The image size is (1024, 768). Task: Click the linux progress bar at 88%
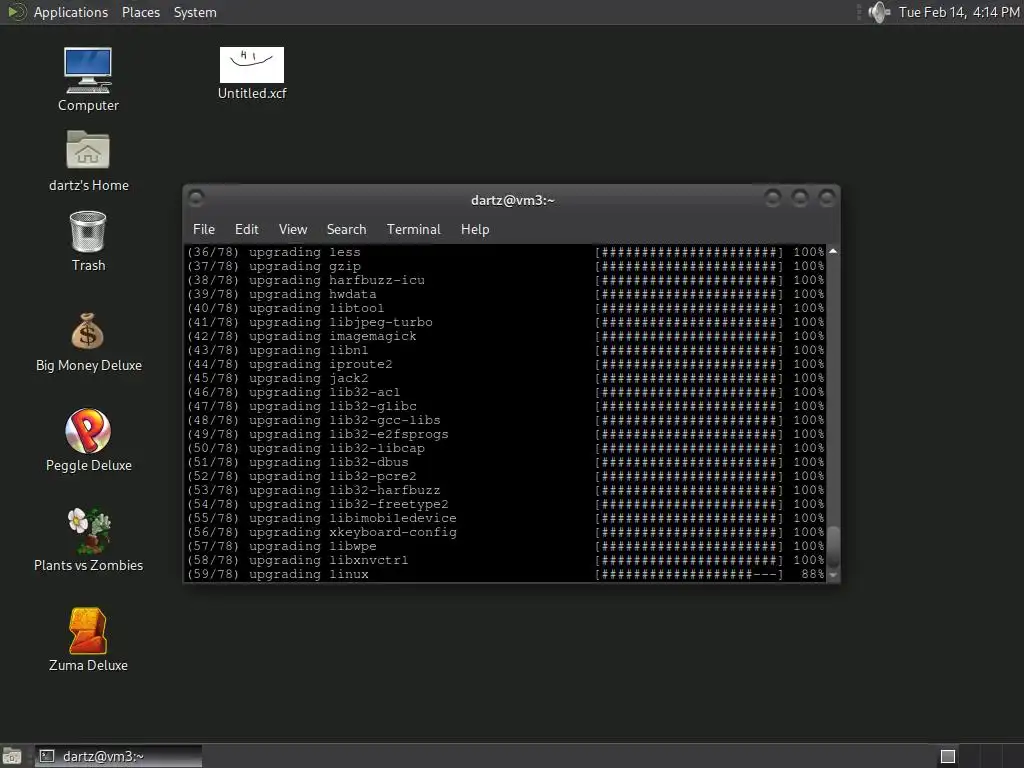(x=689, y=574)
